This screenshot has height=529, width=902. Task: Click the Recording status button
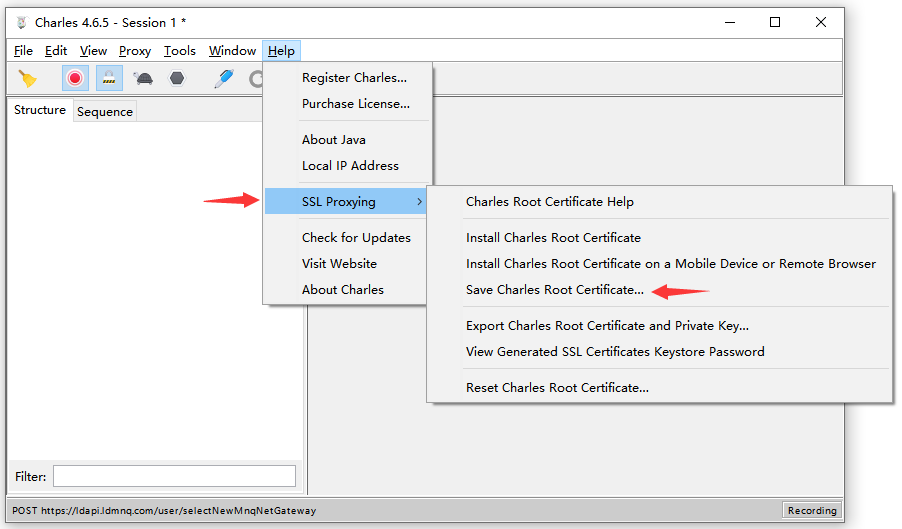812,511
